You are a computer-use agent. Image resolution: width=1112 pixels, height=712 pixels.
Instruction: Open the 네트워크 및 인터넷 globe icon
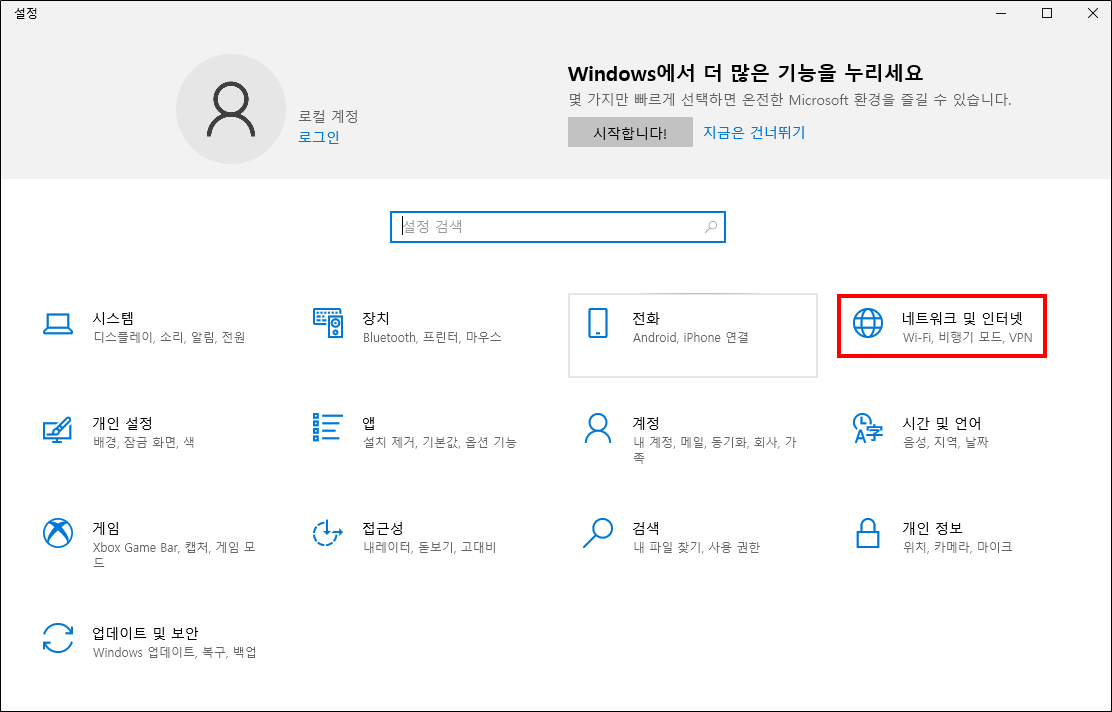click(x=868, y=323)
